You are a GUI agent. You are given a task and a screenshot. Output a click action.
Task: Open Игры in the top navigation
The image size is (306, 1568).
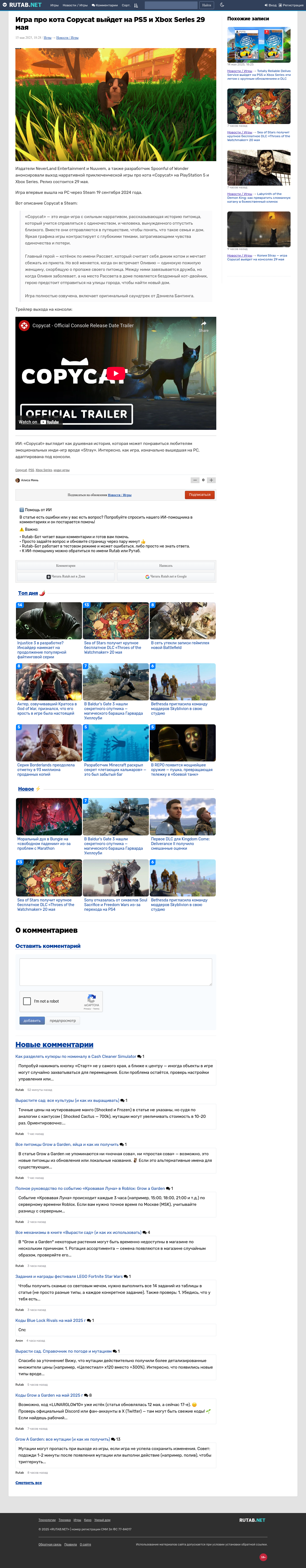[54, 5]
